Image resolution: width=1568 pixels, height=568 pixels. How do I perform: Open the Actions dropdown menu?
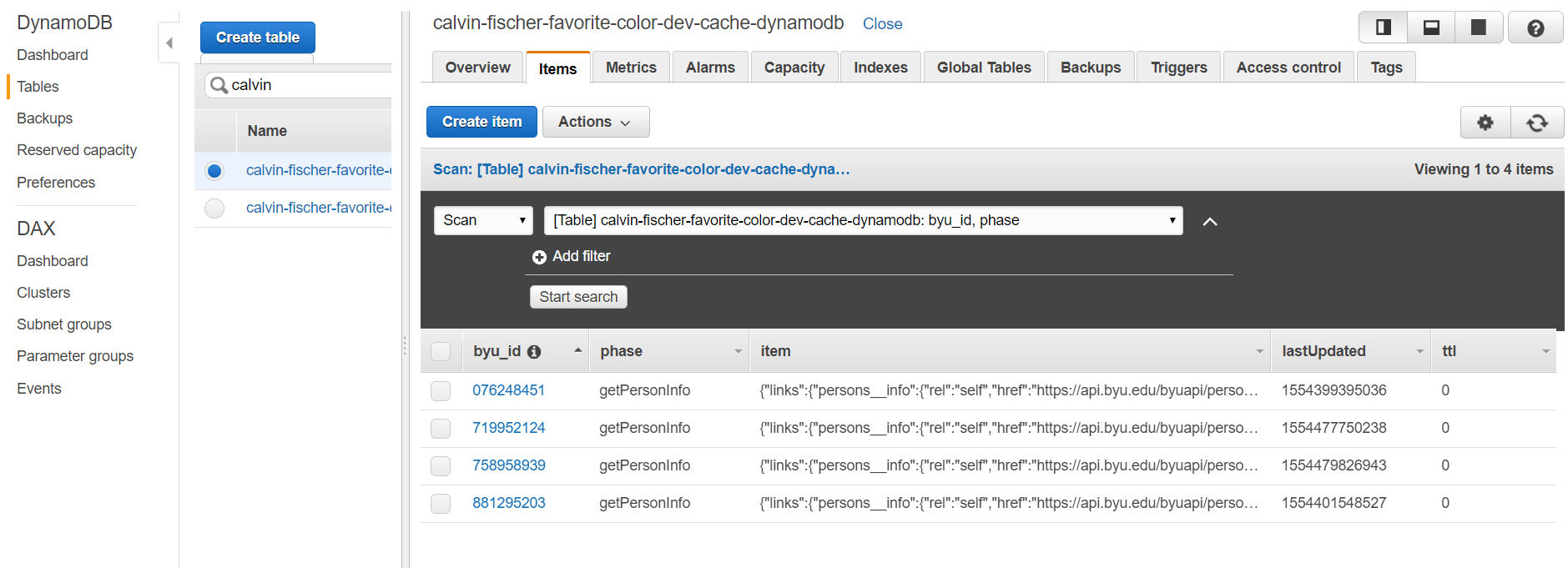click(596, 122)
